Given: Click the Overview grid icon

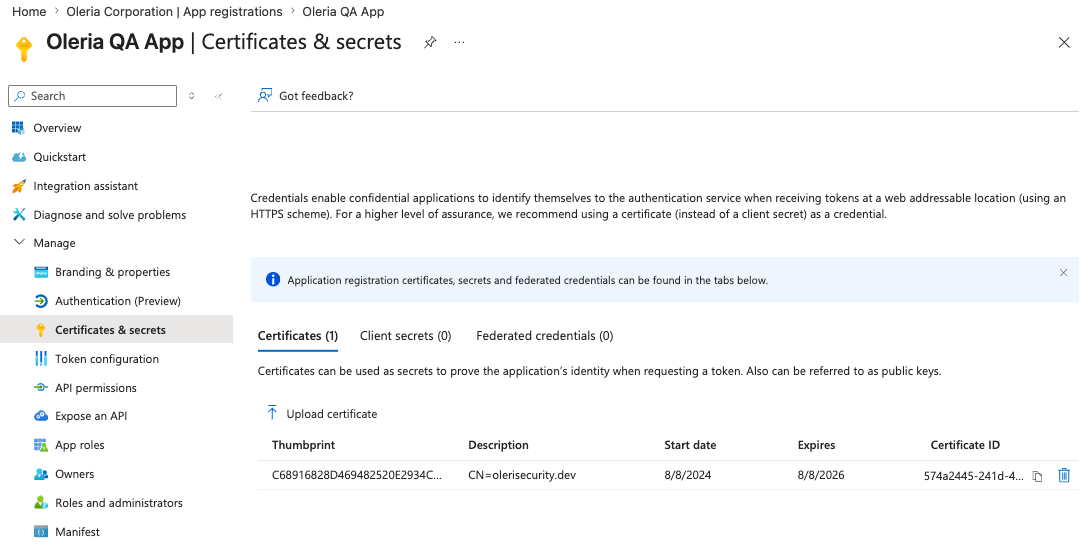Looking at the screenshot, I should pyautogui.click(x=19, y=128).
